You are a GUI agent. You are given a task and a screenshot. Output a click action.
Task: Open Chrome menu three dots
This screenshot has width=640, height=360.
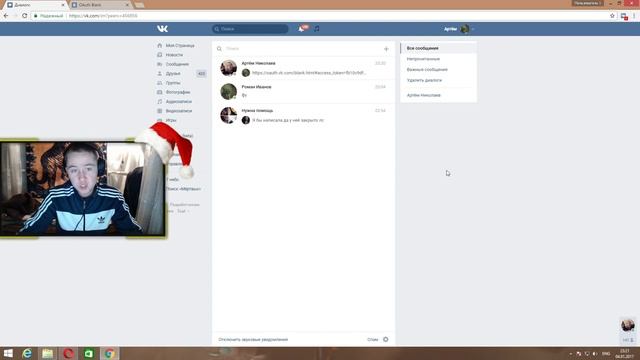click(634, 16)
